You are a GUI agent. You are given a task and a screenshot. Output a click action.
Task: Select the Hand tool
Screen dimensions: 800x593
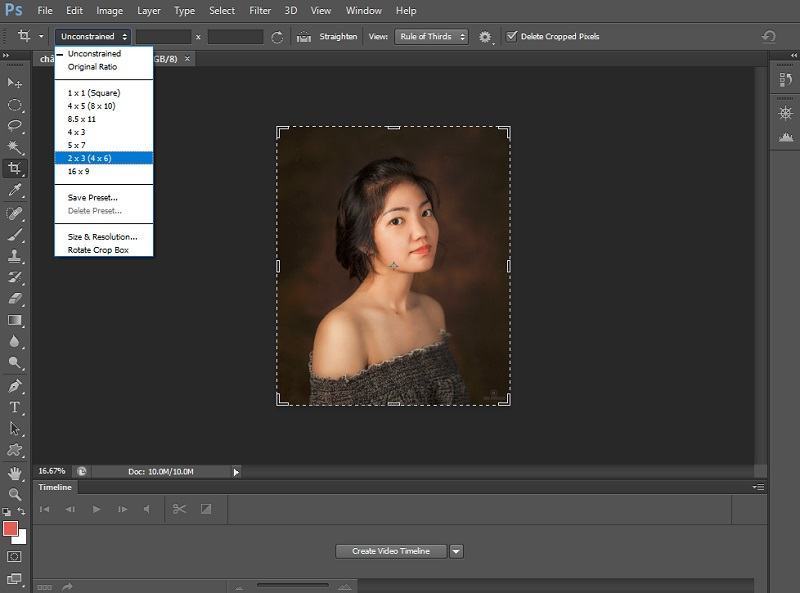tap(15, 471)
